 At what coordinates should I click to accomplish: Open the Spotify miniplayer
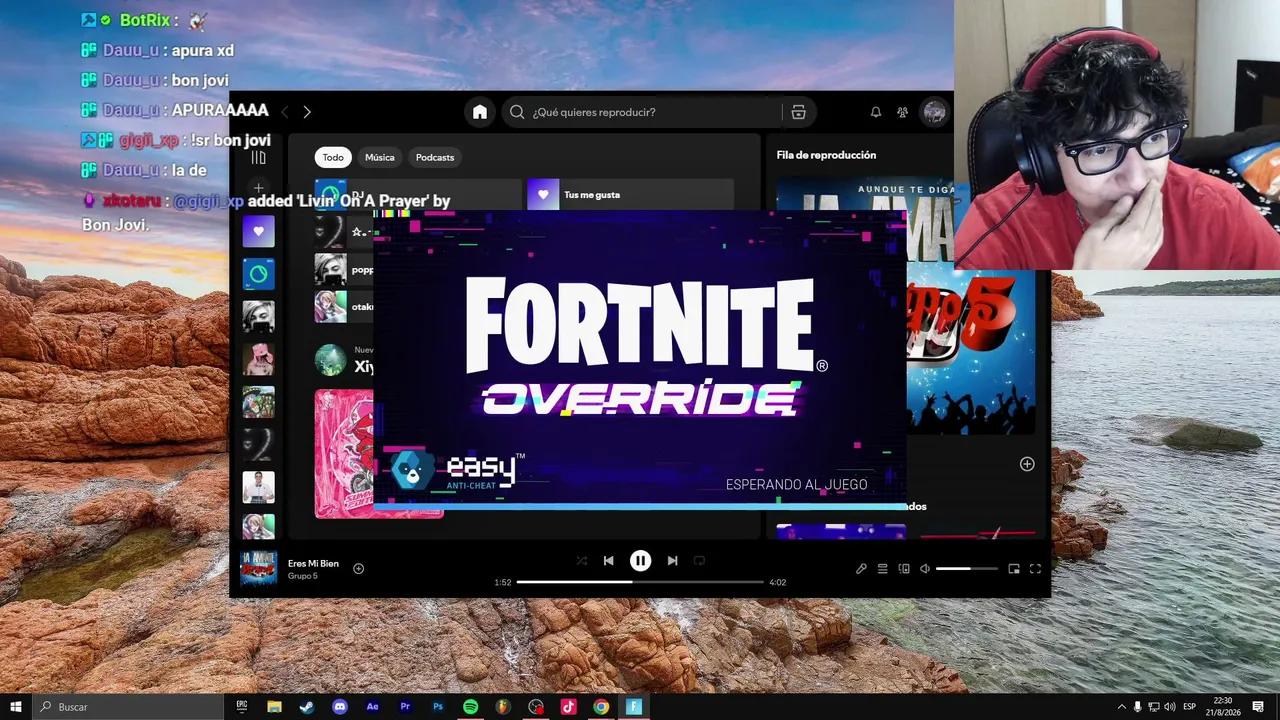(1014, 569)
